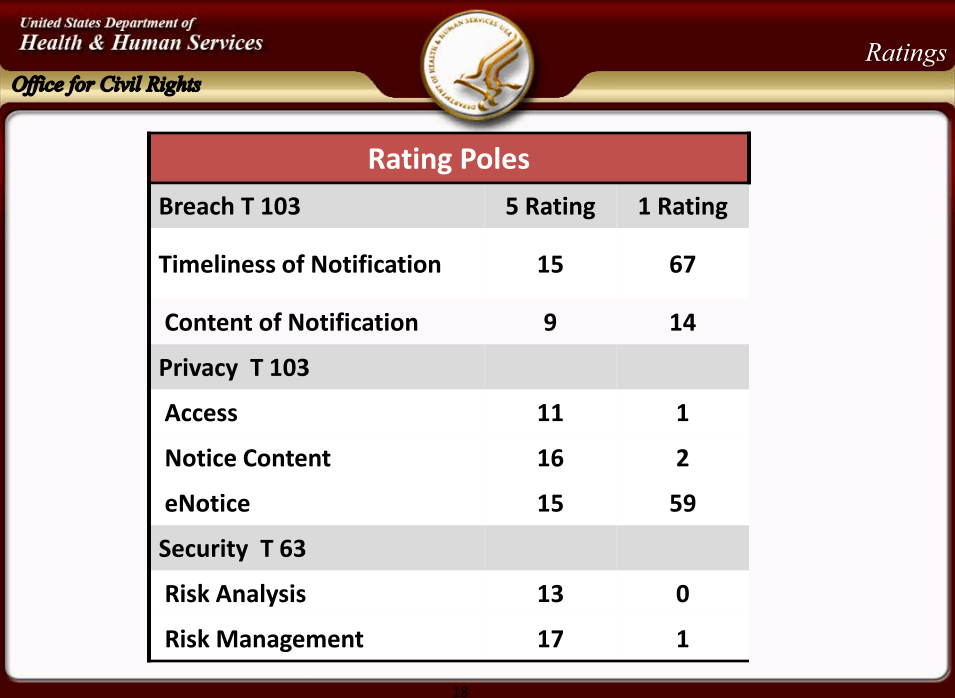Viewport: 955px width, 698px height.
Task: Click the value 11 in the Access row
Action: coord(551,413)
